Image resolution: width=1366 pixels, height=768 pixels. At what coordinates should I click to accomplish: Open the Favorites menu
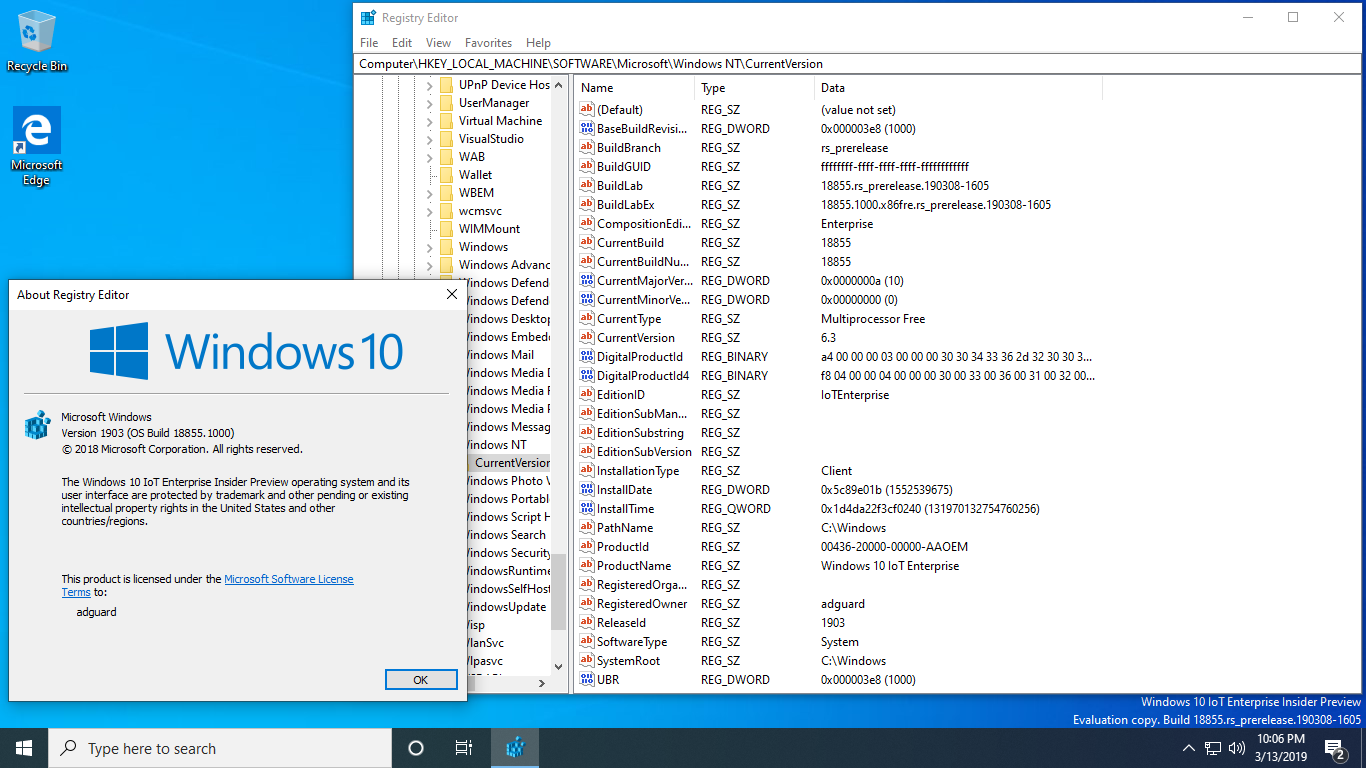488,43
